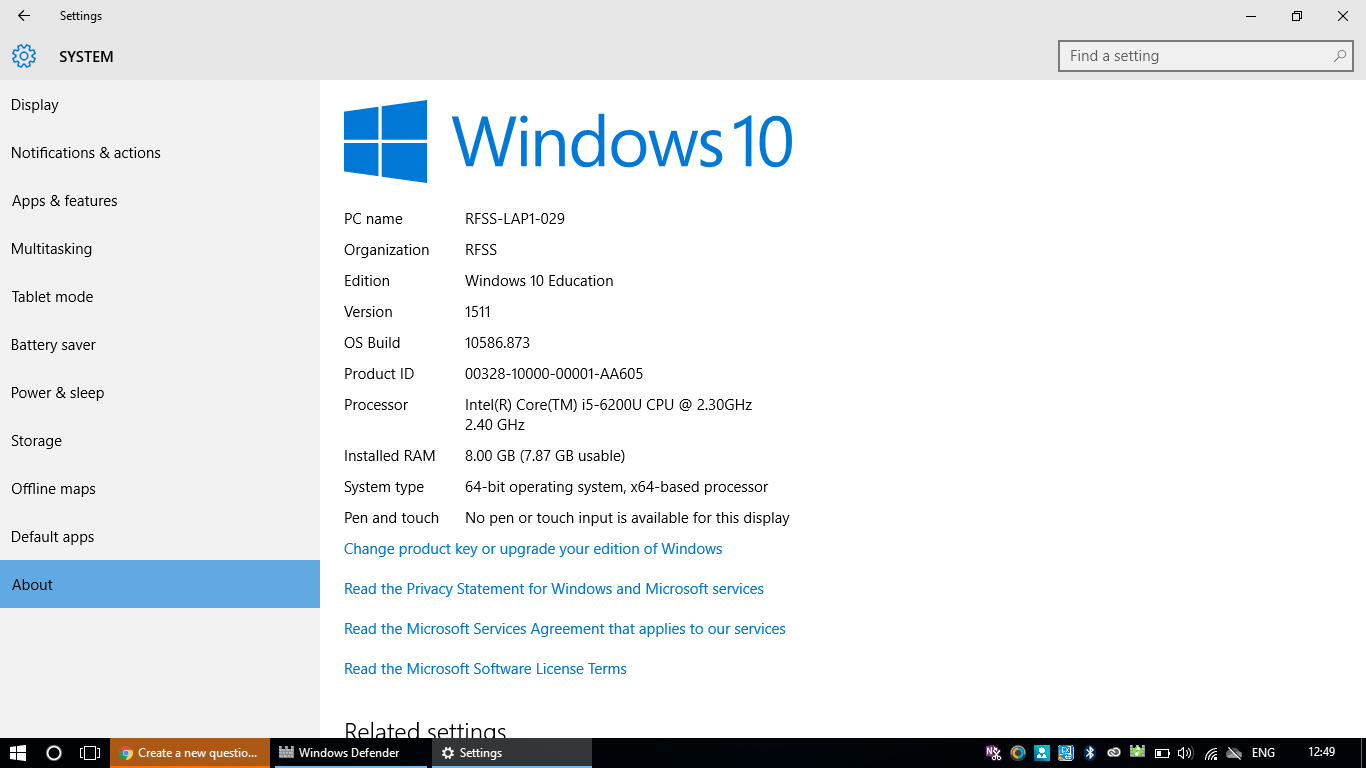
Task: Click the Creative Cloud tray icon
Action: pyautogui.click(x=1114, y=753)
